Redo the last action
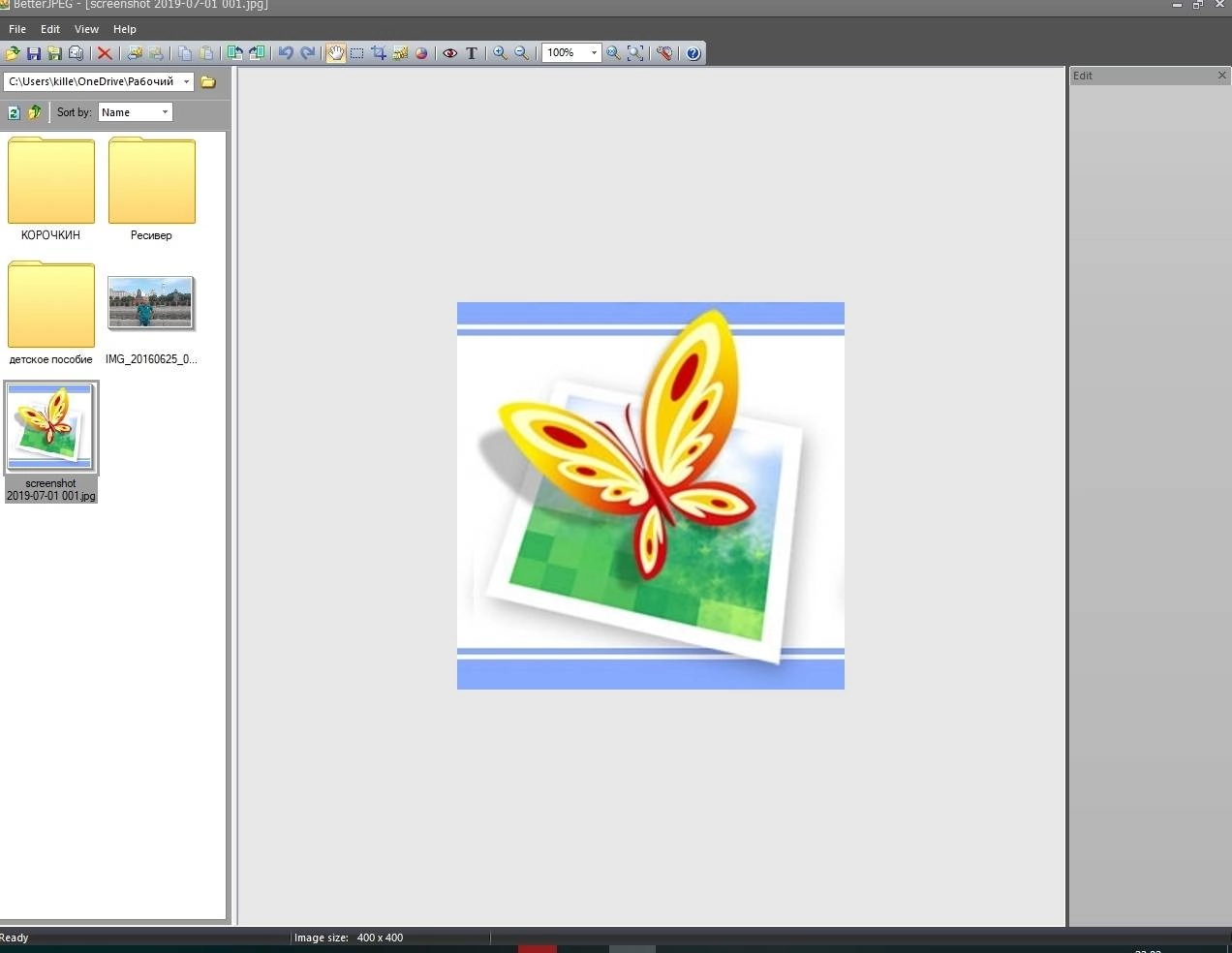1232x953 pixels. click(308, 53)
